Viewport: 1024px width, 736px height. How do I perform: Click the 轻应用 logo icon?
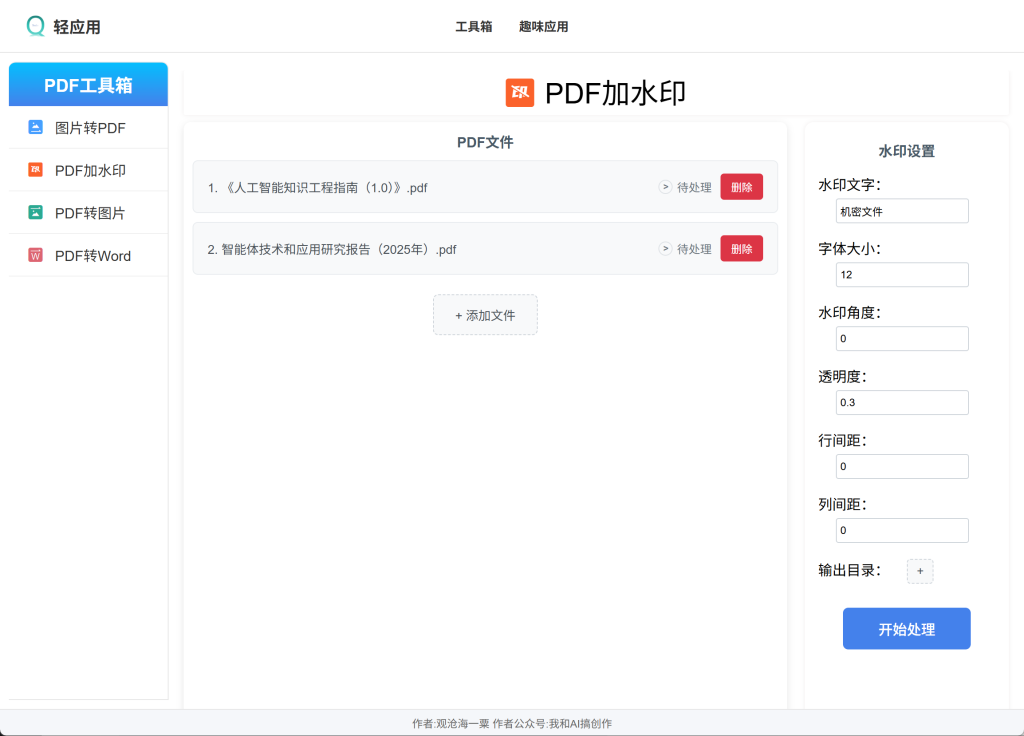(x=35, y=26)
